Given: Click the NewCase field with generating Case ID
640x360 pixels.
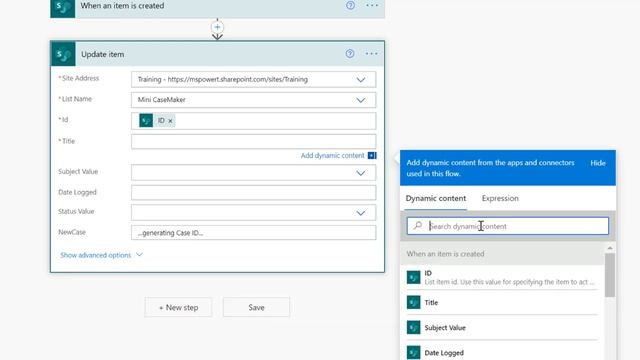Looking at the screenshot, I should point(253,233).
